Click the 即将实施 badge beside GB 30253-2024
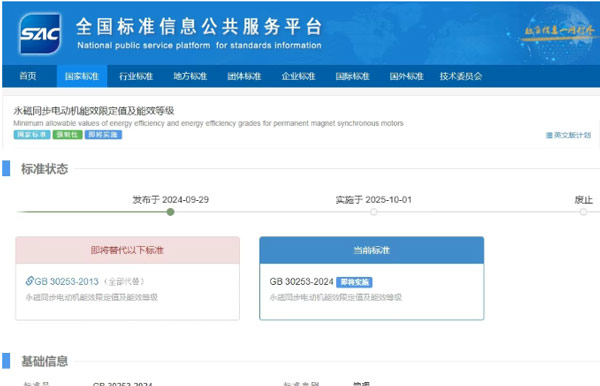This screenshot has width=600, height=386. pos(354,282)
